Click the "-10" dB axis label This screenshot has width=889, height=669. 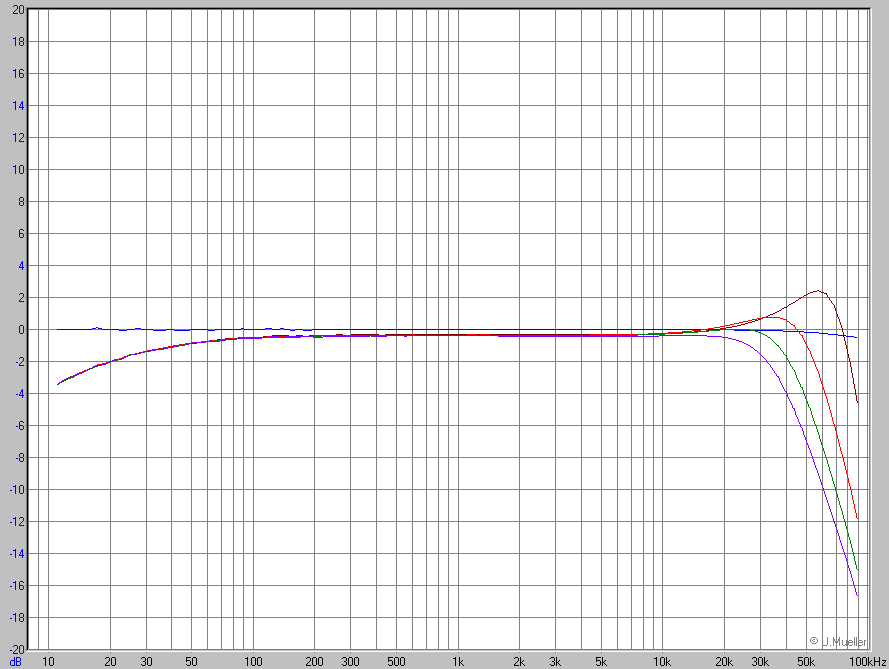(17, 490)
